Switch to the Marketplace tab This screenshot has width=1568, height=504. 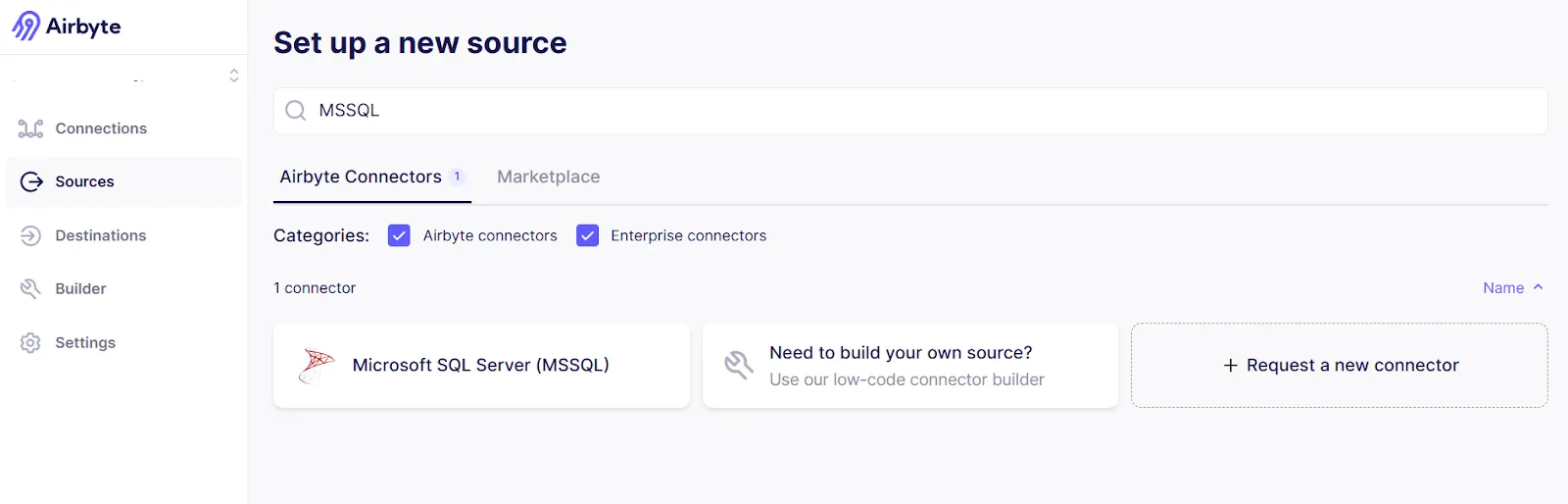[549, 176]
